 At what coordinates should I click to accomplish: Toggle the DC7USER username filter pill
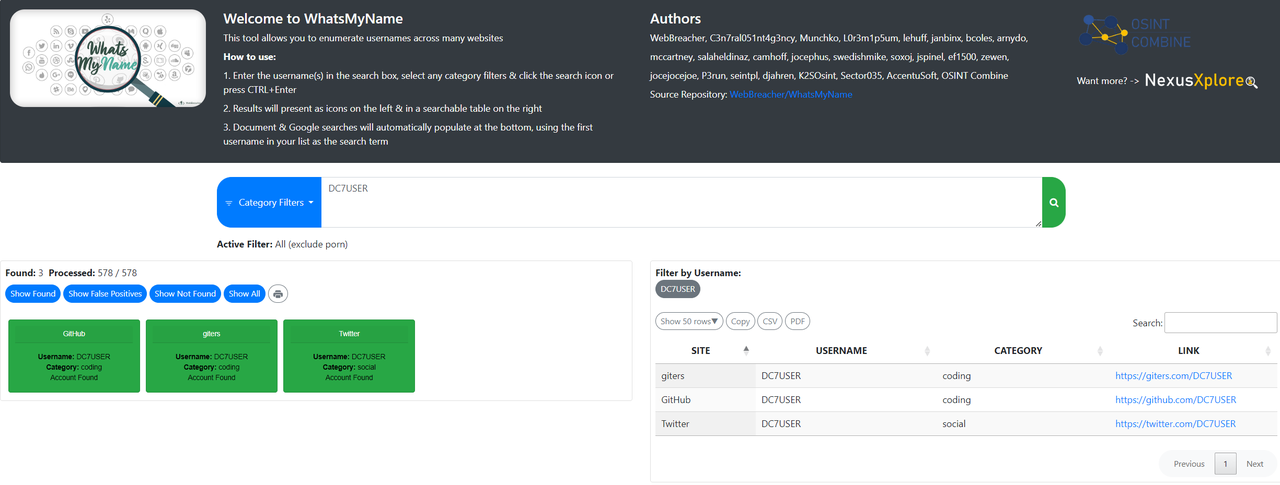pos(677,289)
